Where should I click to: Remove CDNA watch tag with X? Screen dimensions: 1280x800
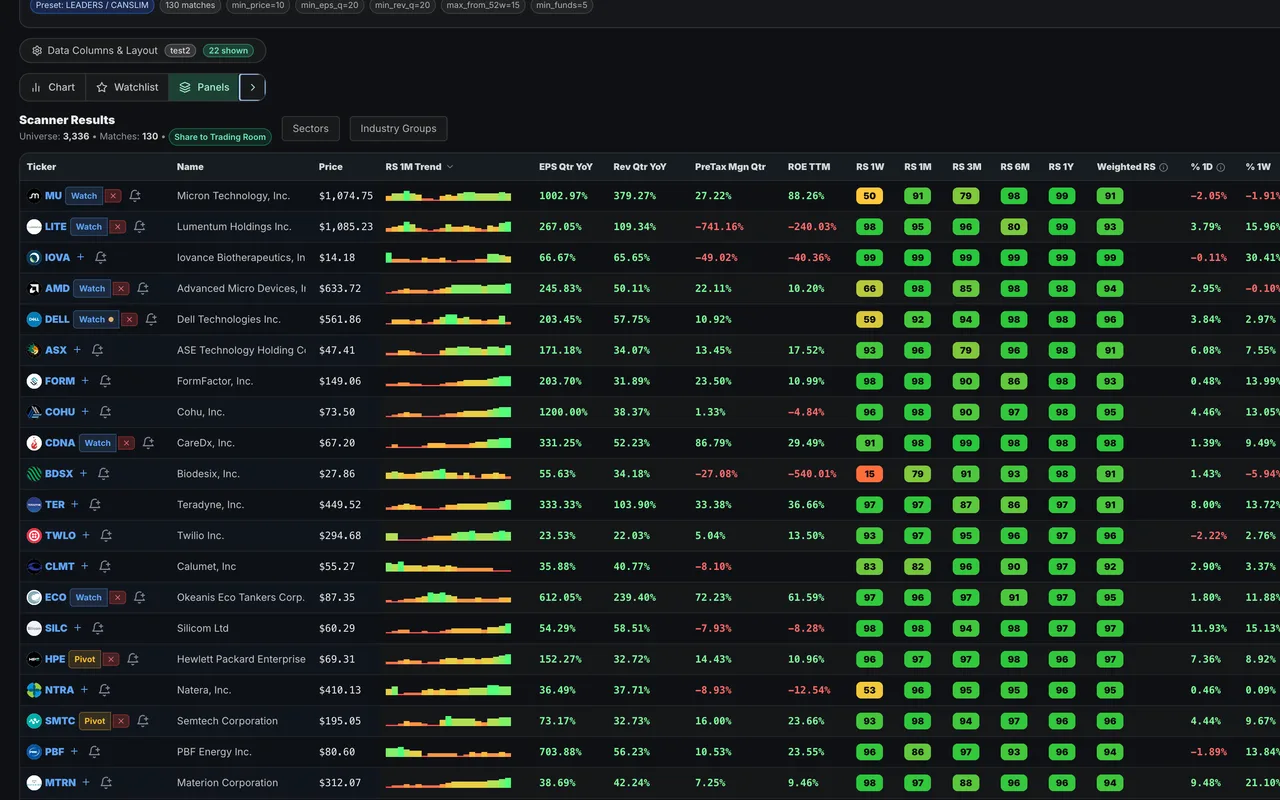coord(126,443)
